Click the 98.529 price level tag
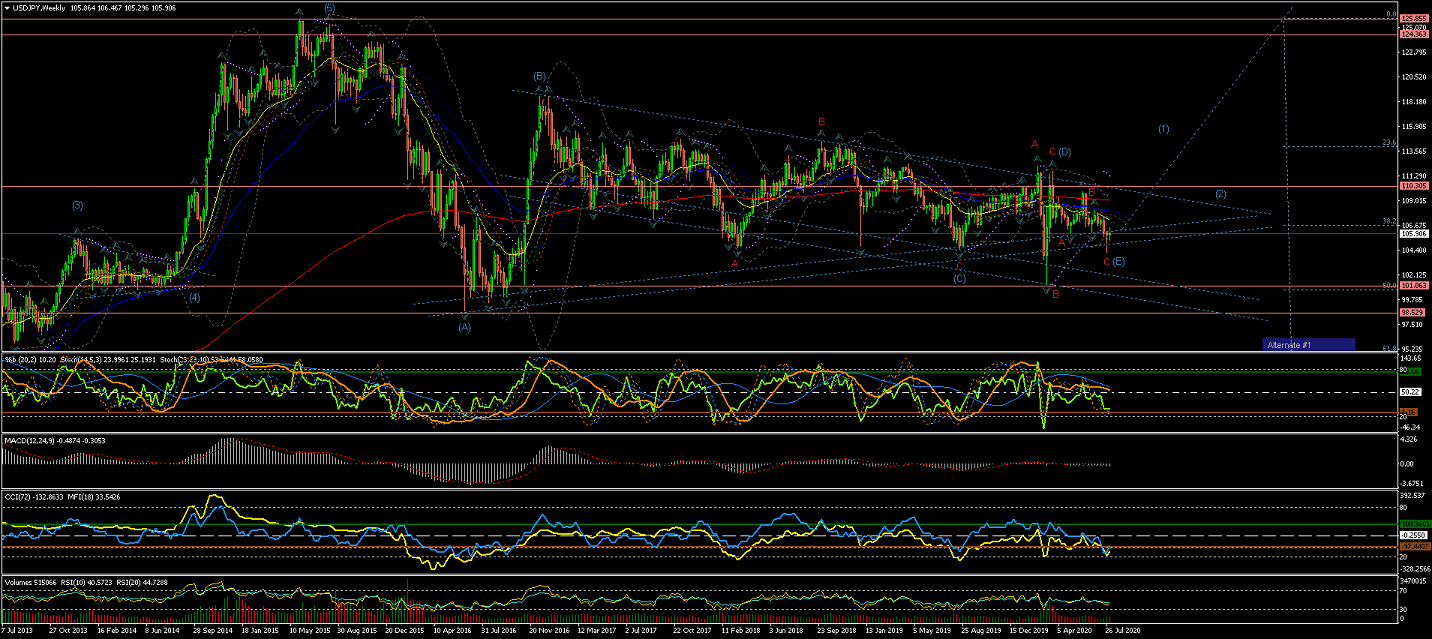Screen dimensions: 1432x639 click(1413, 313)
